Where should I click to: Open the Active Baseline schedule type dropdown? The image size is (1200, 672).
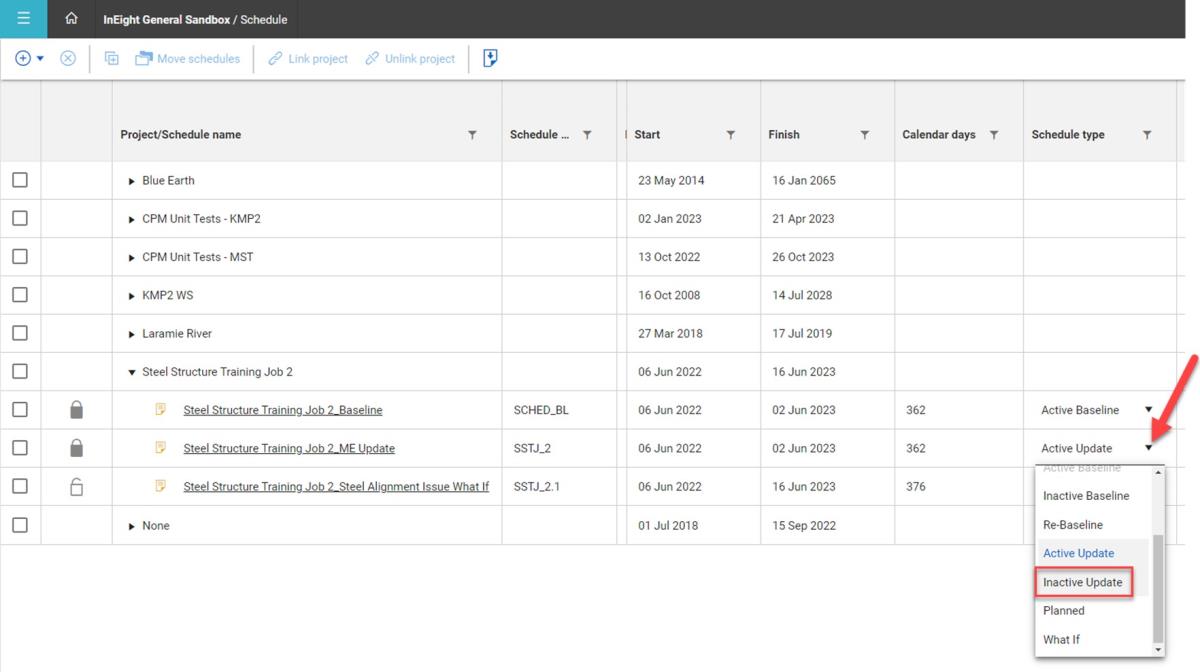coord(1148,410)
